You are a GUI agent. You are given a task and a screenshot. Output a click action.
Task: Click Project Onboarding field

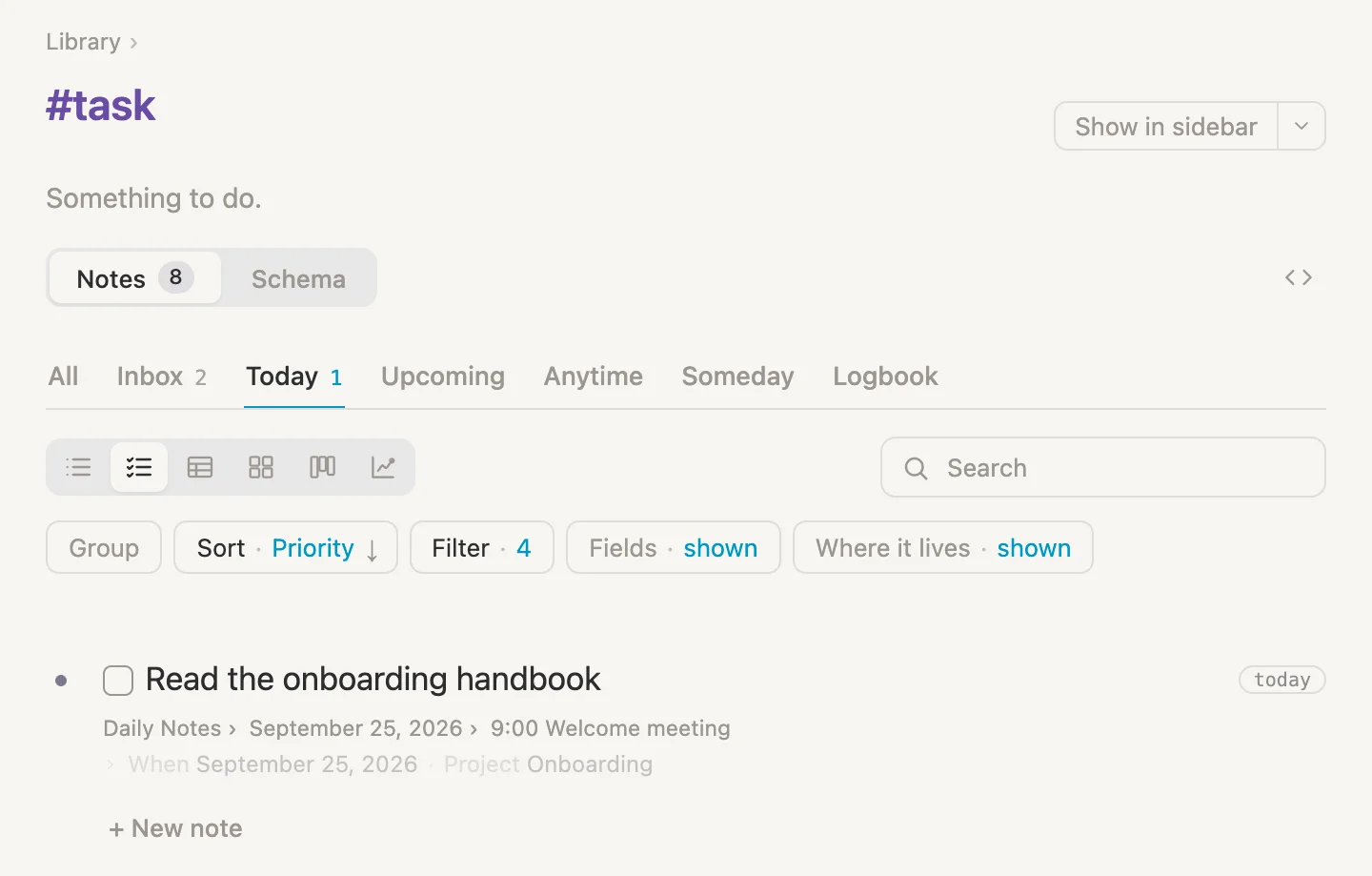click(548, 764)
